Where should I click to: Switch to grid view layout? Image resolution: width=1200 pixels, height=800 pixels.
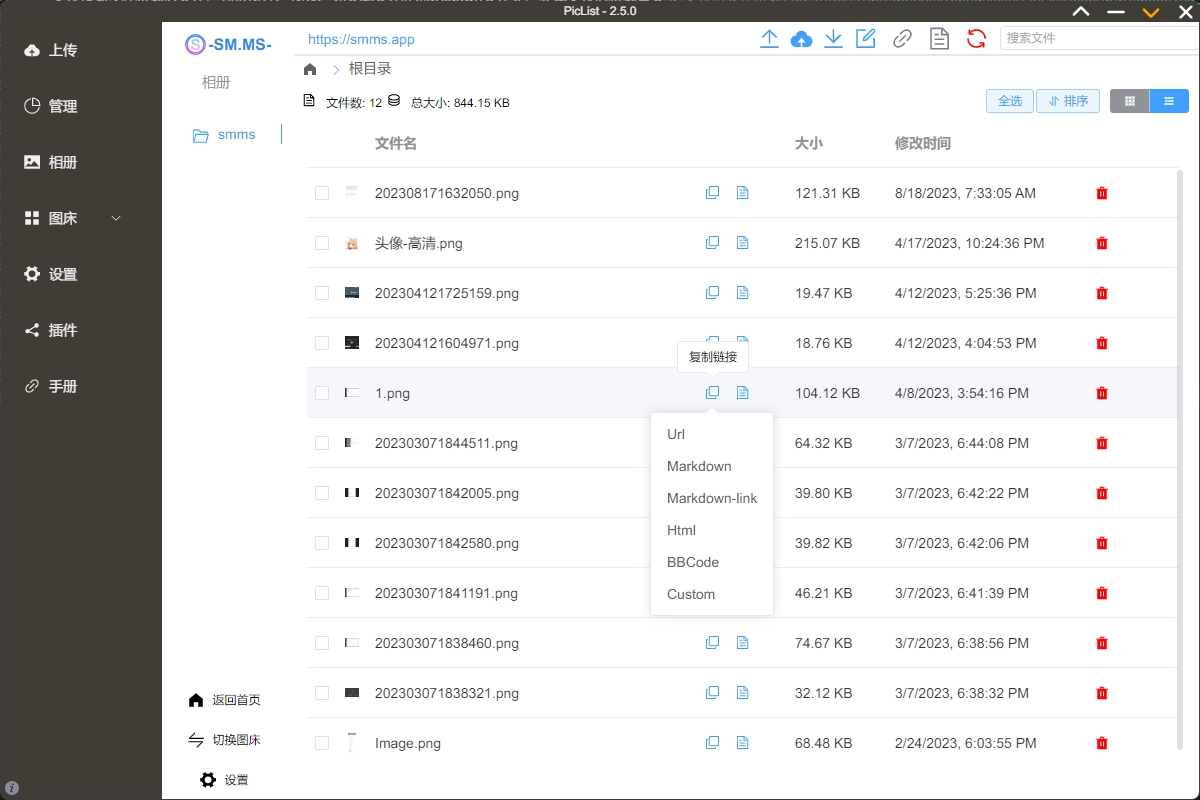(1129, 100)
